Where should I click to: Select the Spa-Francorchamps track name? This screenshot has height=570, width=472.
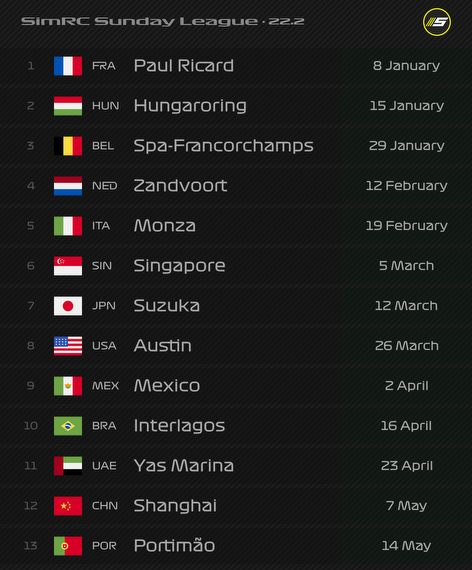pyautogui.click(x=223, y=146)
